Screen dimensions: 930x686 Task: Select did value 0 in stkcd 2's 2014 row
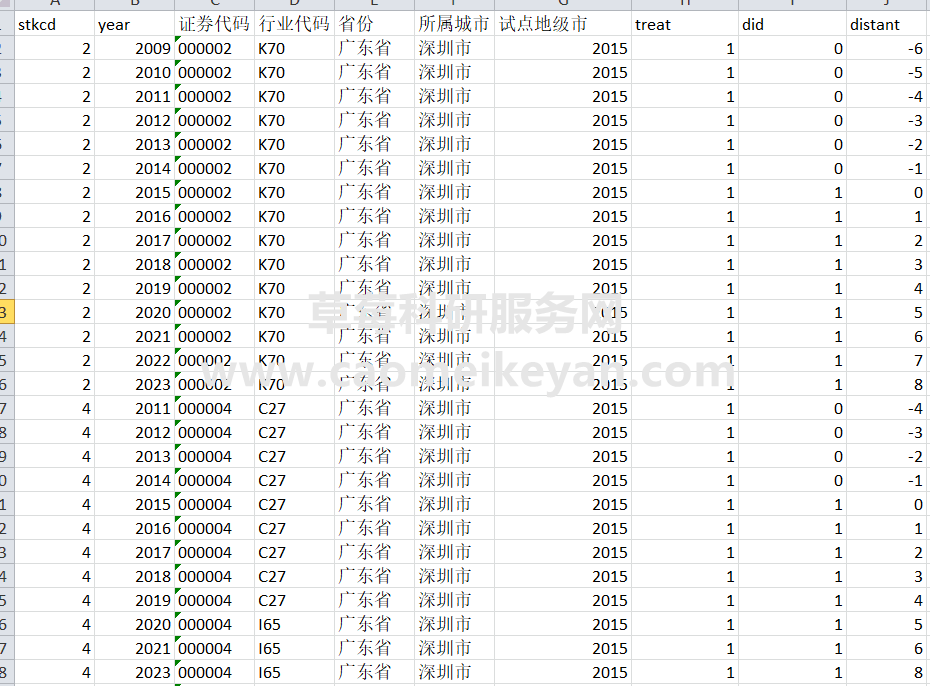click(792, 168)
